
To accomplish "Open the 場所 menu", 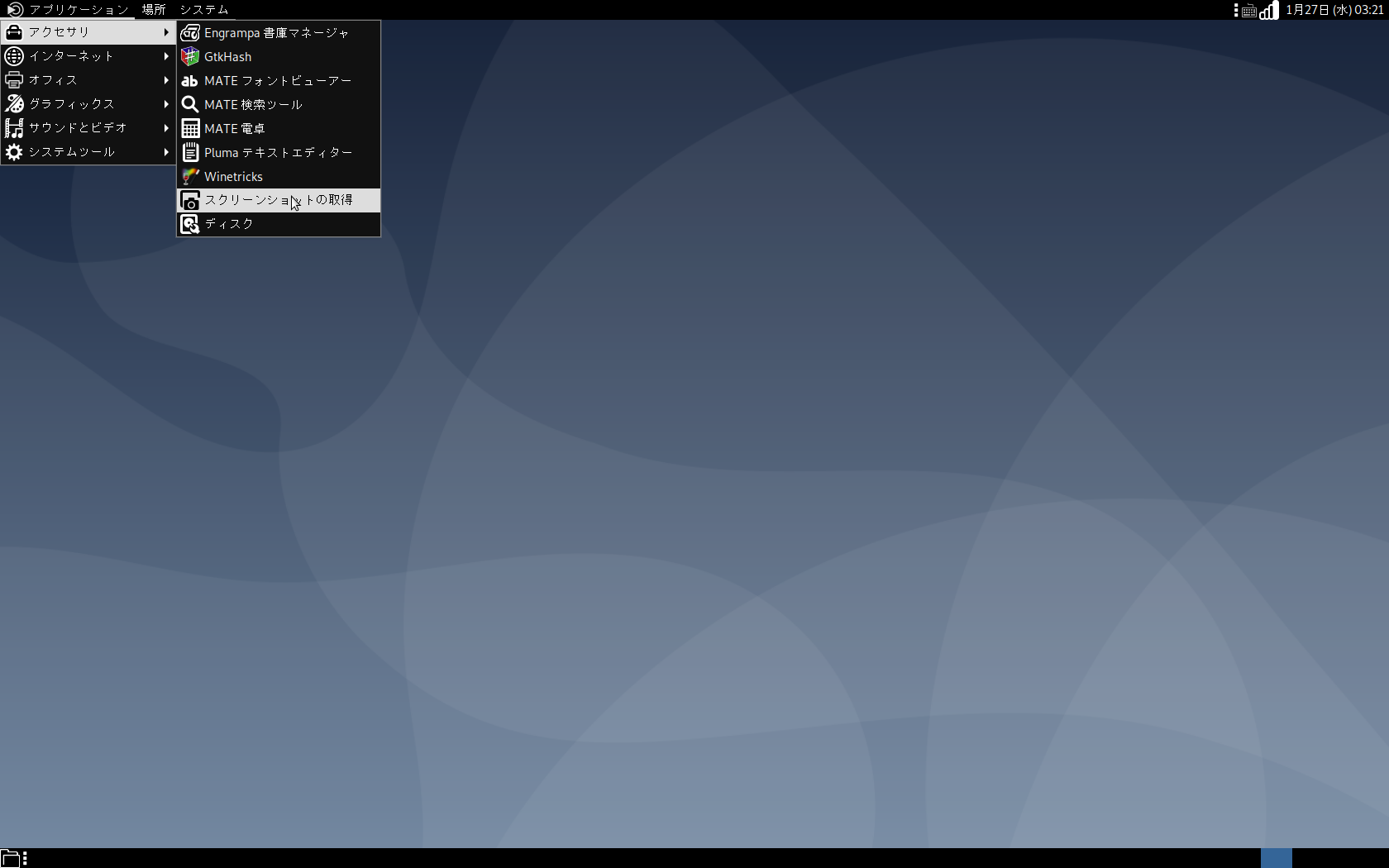I will (154, 10).
